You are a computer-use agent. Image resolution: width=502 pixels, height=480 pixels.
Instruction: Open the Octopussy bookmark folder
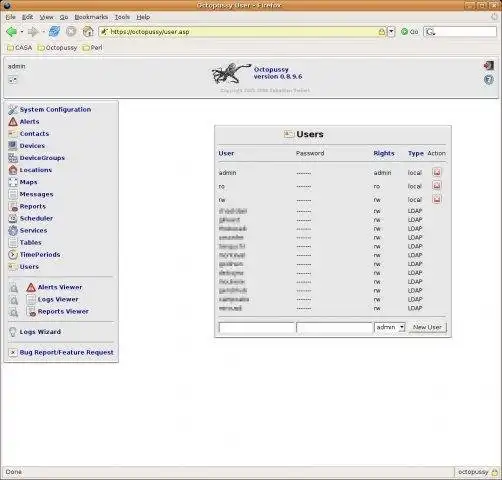[x=57, y=48]
